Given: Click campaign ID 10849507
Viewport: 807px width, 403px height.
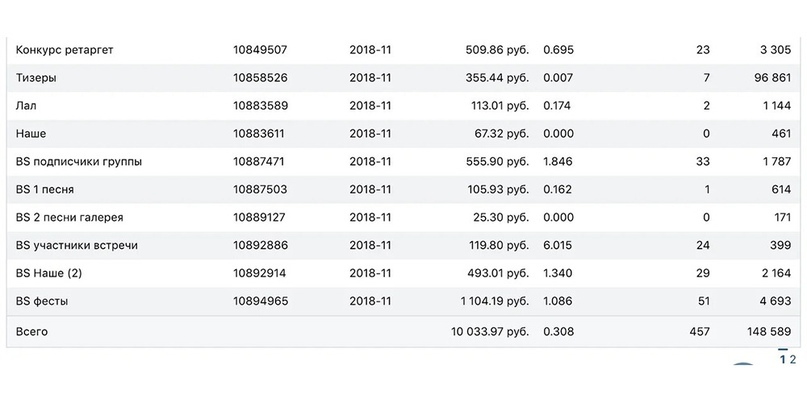Looking at the screenshot, I should [260, 50].
